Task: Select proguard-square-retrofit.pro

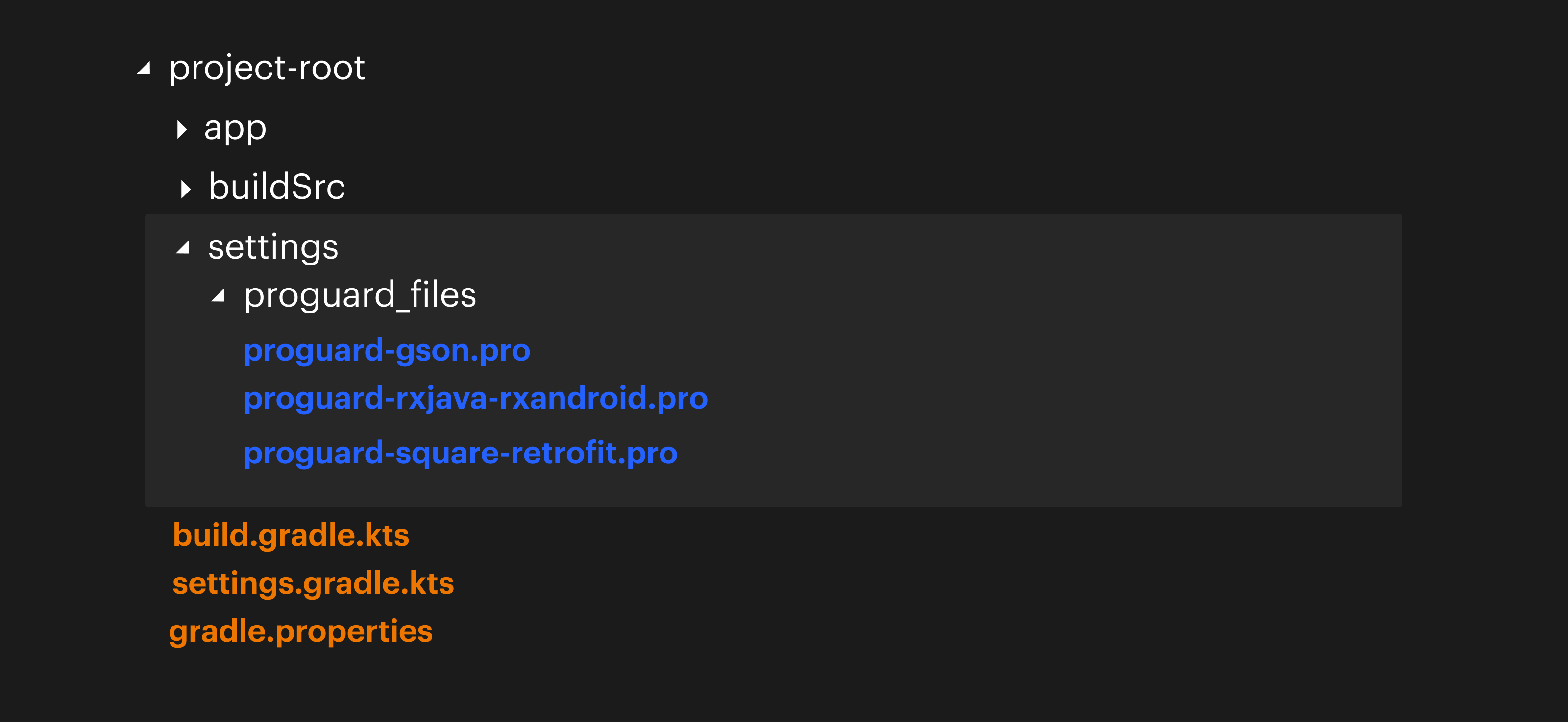Action: tap(460, 453)
